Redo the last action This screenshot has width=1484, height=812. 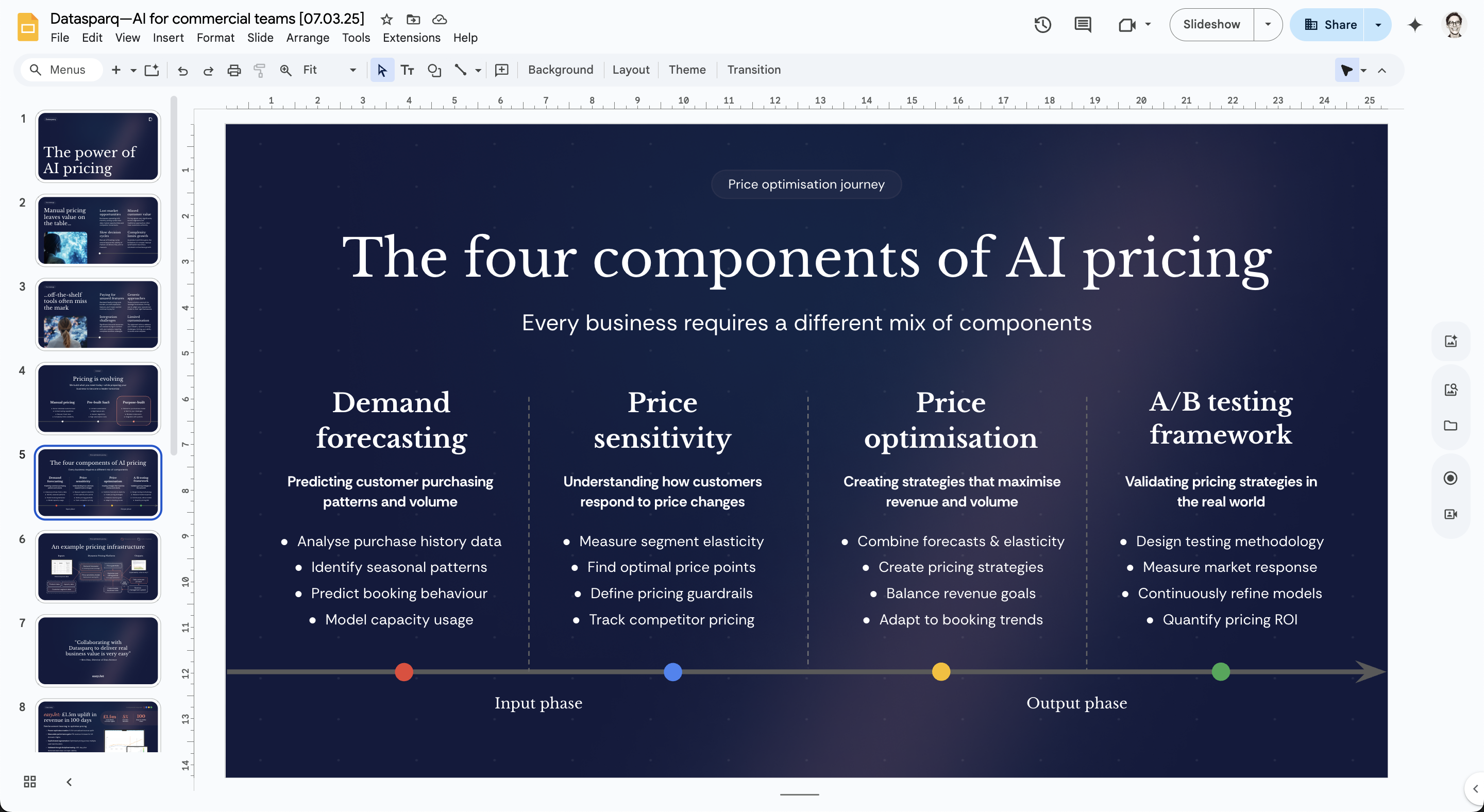[209, 70]
